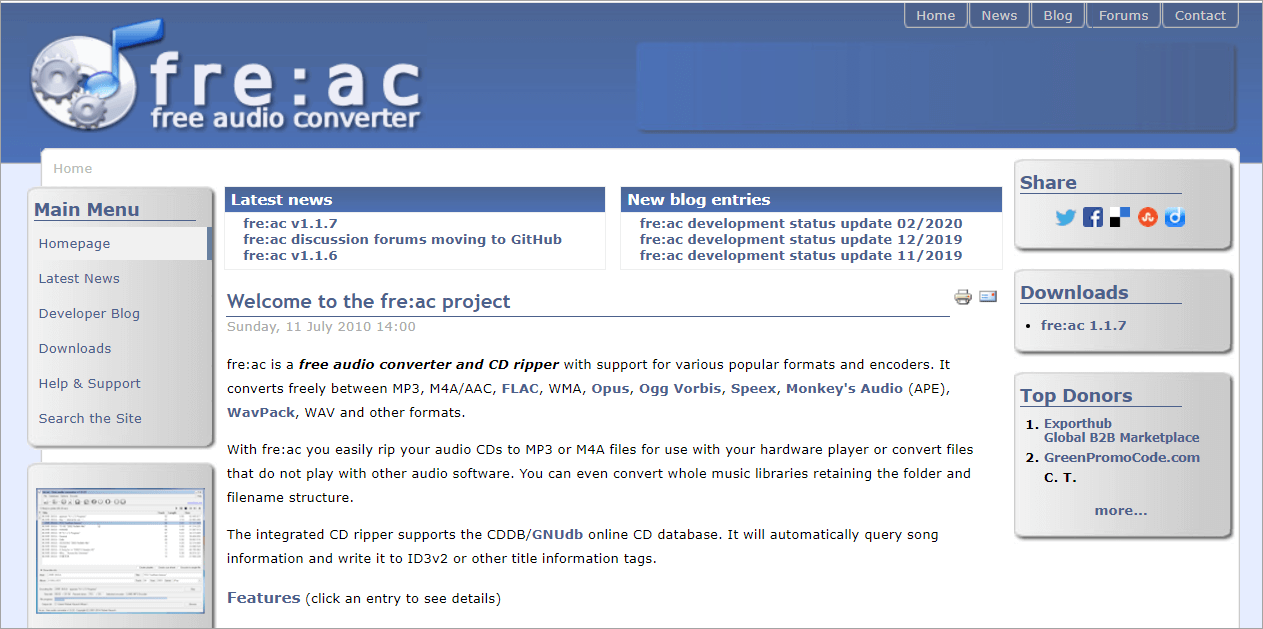Open the FLAC format link

click(520, 388)
